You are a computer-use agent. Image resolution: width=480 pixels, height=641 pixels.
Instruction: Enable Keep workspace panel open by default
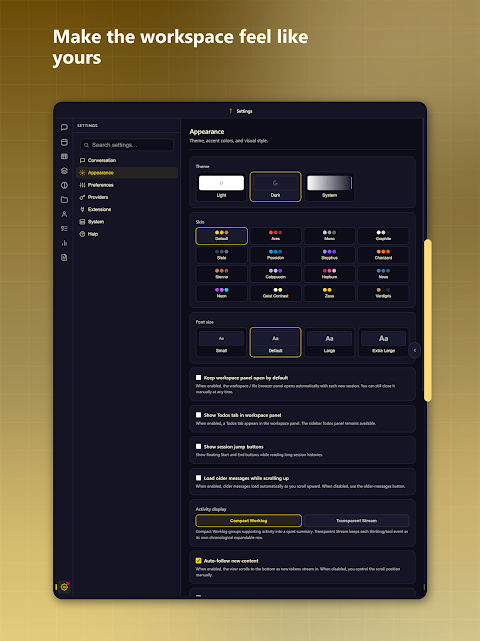pyautogui.click(x=198, y=377)
